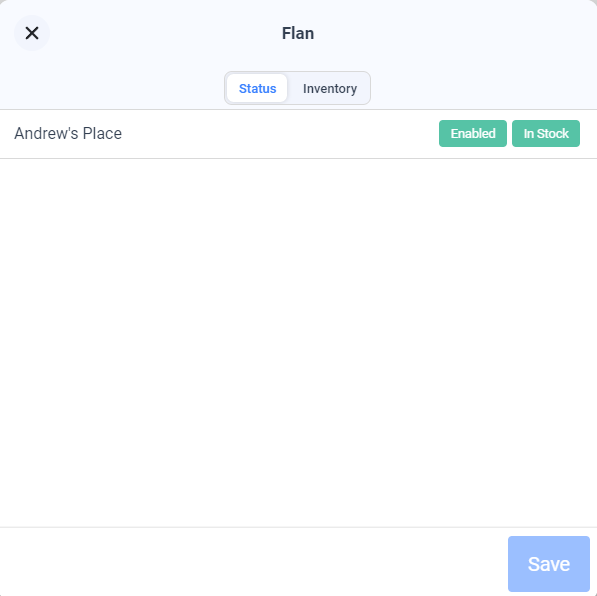Click the green Enabled badge
597x596 pixels.
(x=472, y=134)
